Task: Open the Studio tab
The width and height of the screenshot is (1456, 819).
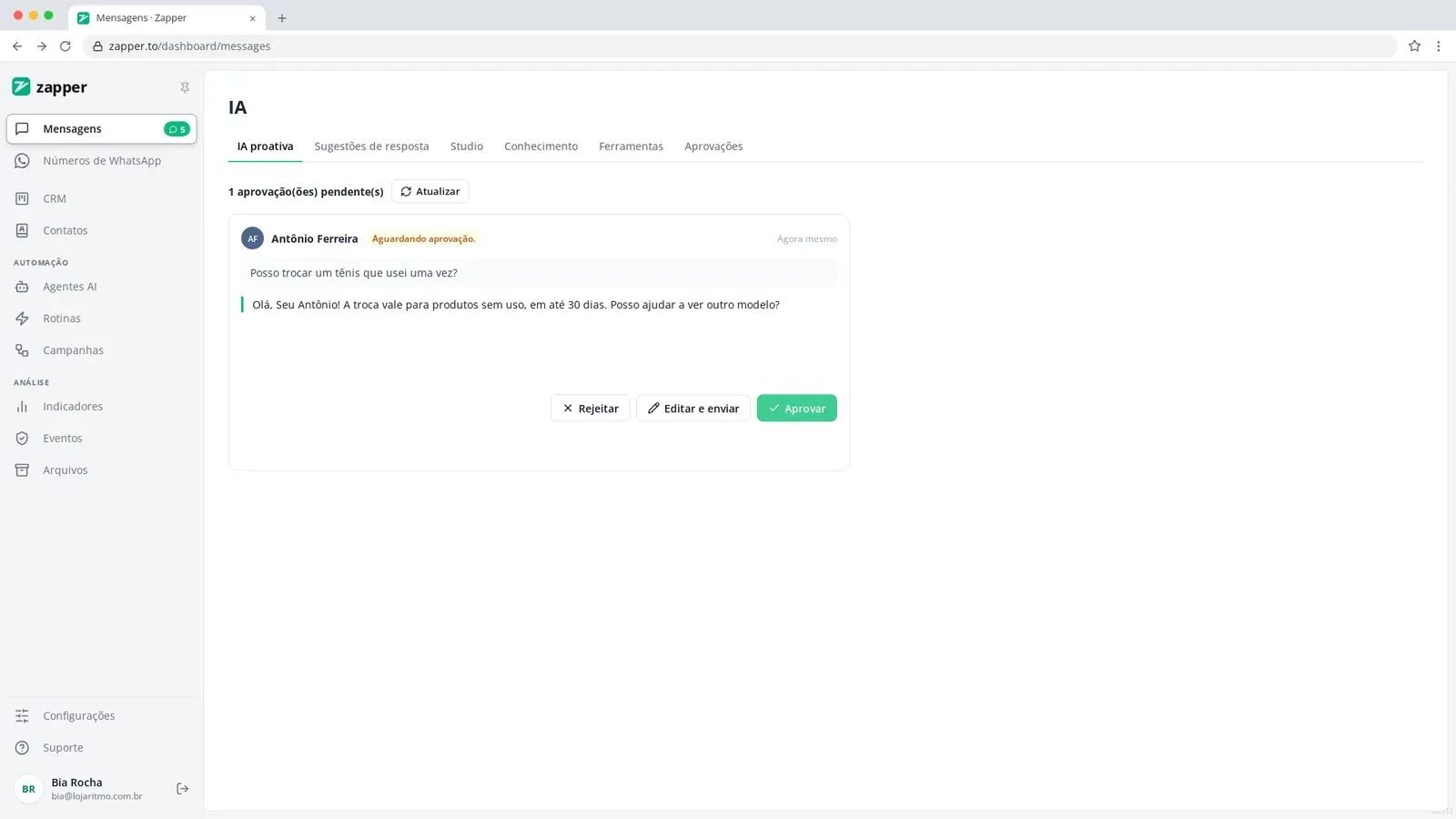Action: (467, 147)
